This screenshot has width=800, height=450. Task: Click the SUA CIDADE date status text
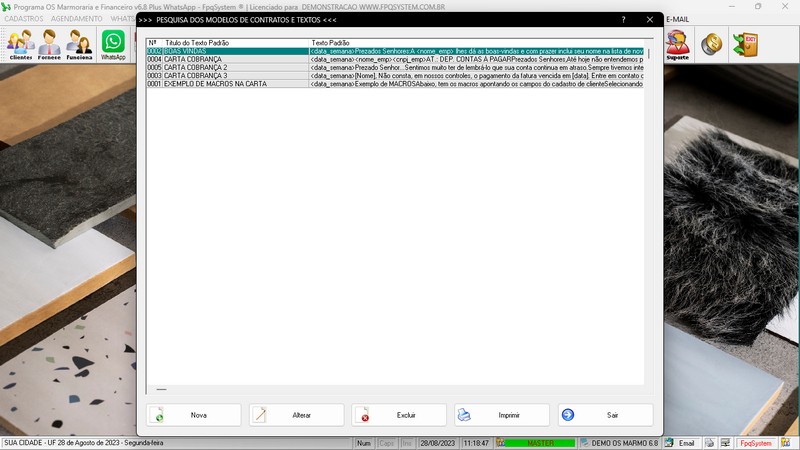84,443
